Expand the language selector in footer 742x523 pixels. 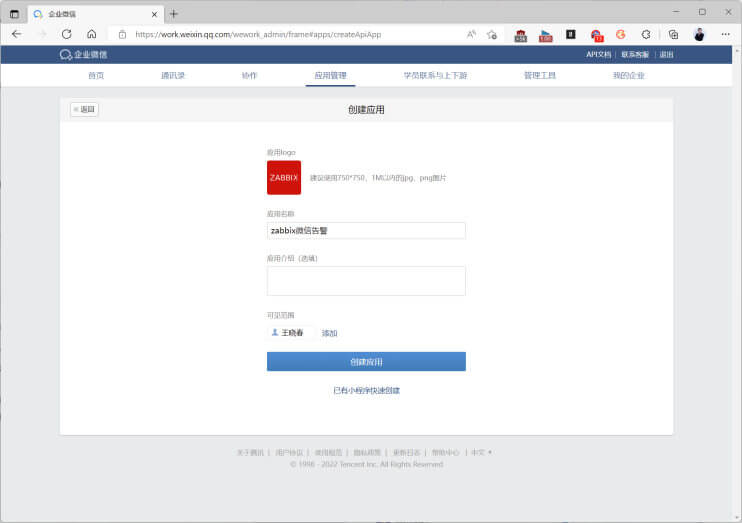pos(481,452)
